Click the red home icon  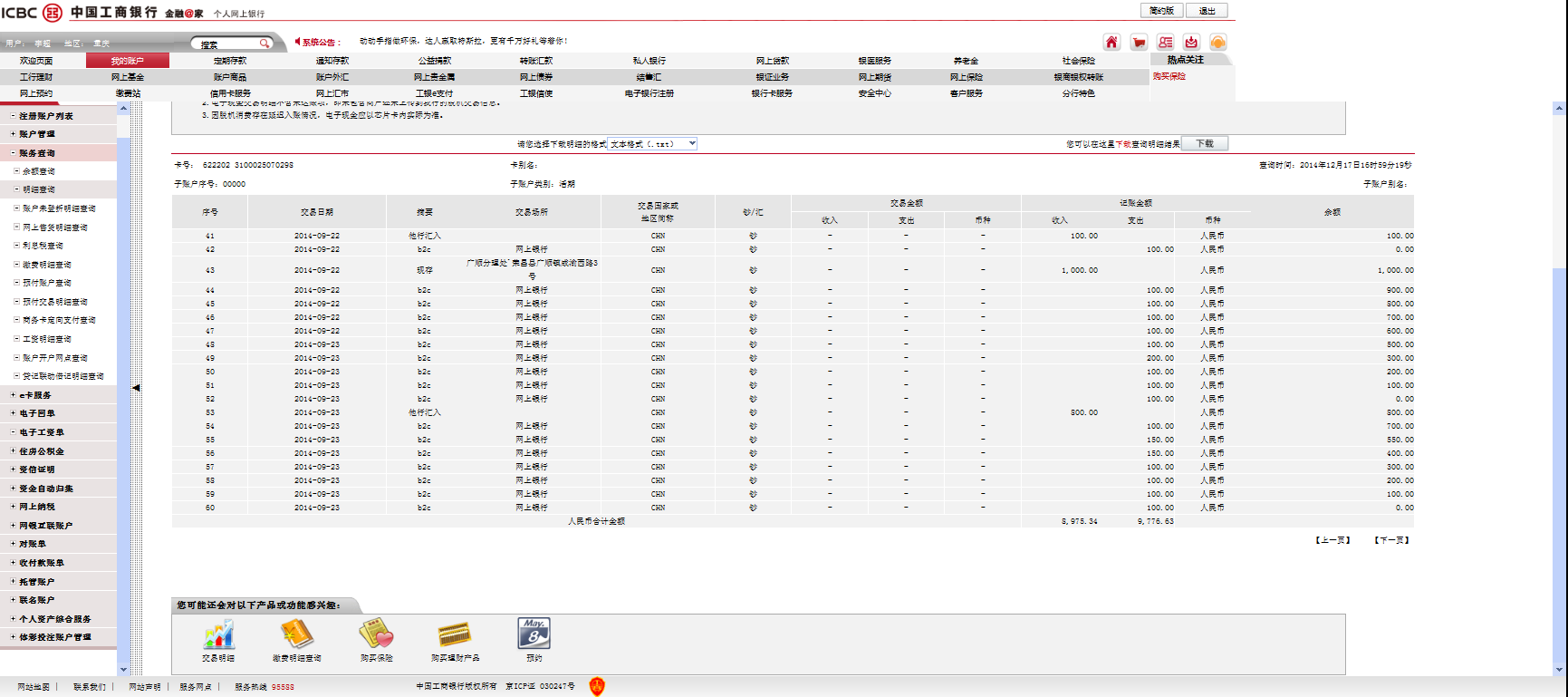[x=1111, y=43]
